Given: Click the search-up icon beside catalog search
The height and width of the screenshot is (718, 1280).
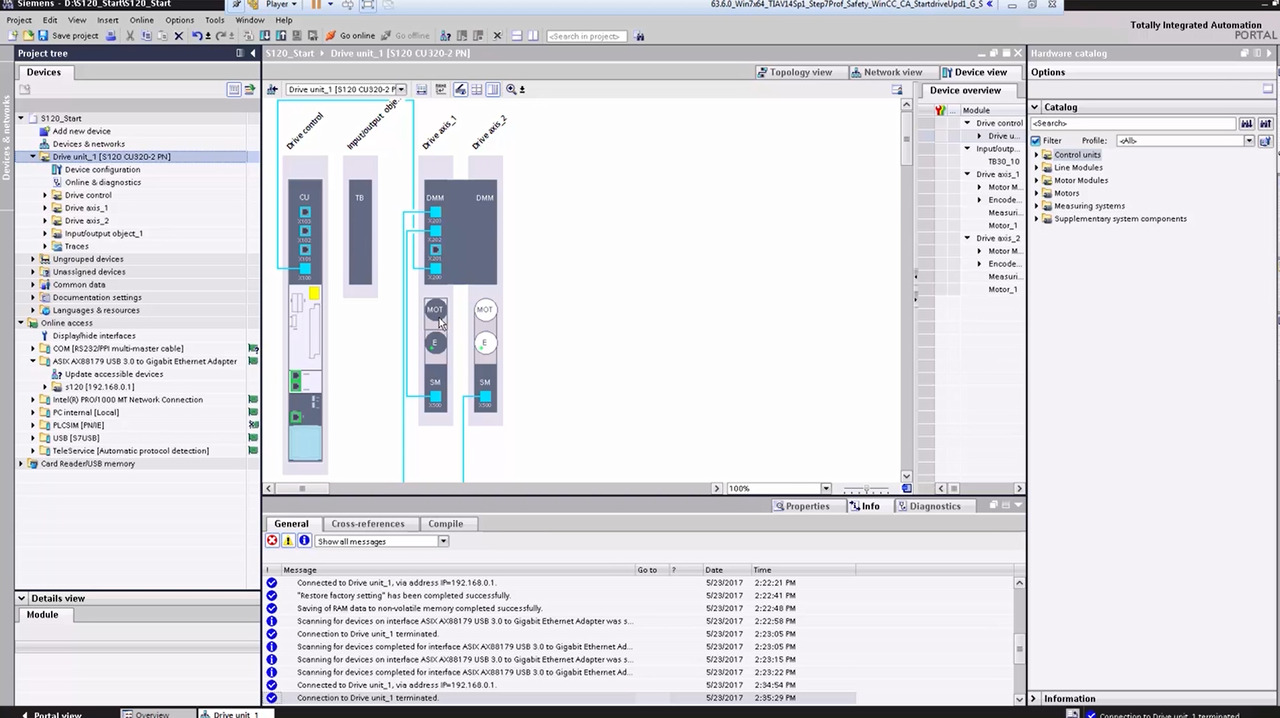Looking at the screenshot, I should (1265, 124).
